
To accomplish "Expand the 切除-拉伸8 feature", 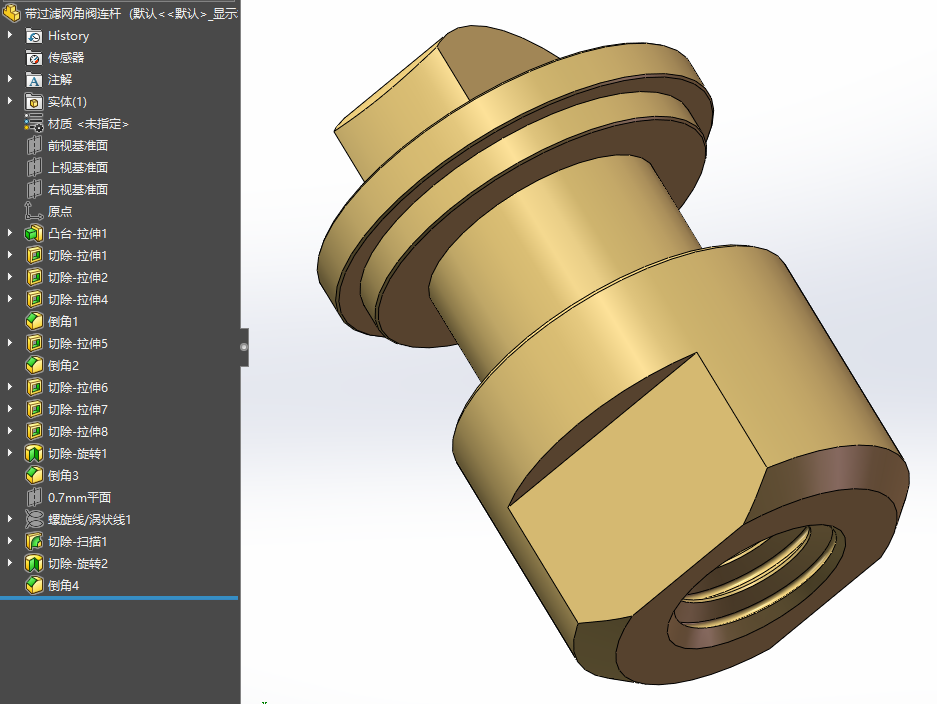I will point(10,431).
